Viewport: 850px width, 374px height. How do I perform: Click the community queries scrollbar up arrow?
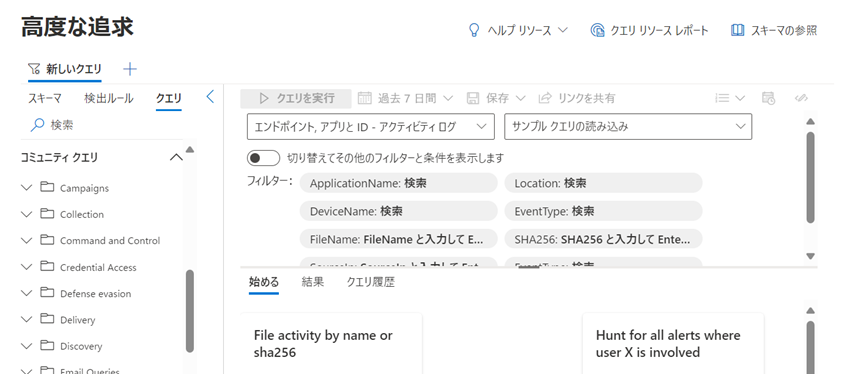(190, 149)
